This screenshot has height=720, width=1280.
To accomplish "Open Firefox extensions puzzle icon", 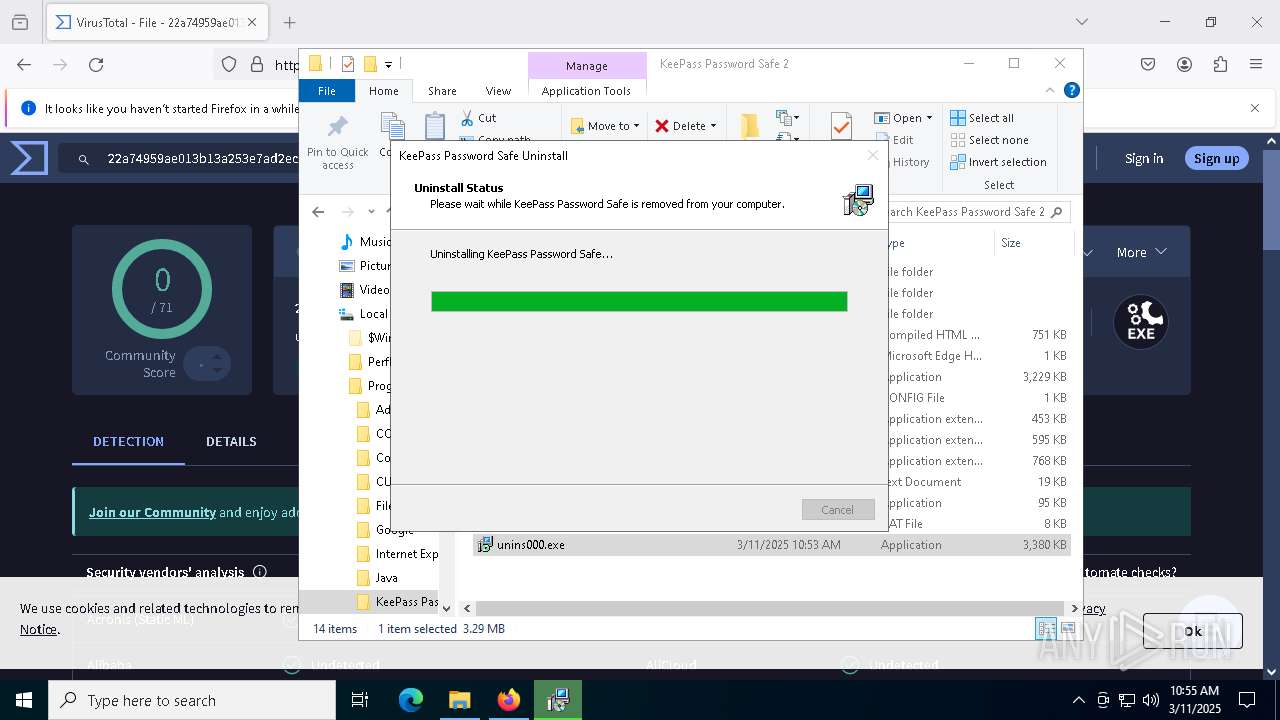I will pos(1220,64).
